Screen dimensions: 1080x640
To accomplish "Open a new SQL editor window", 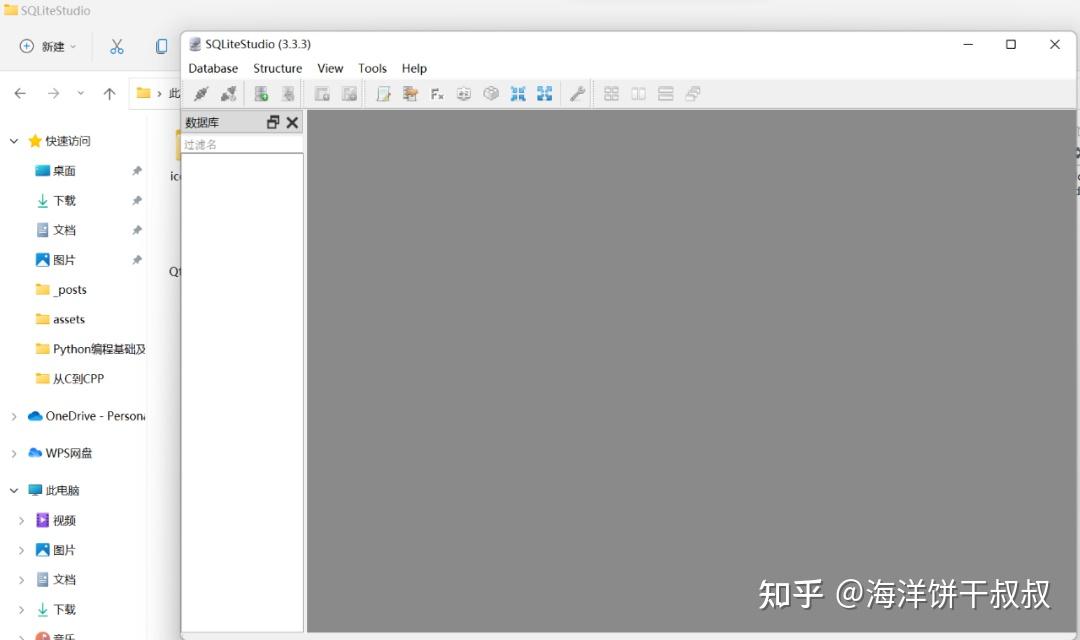I will (382, 93).
